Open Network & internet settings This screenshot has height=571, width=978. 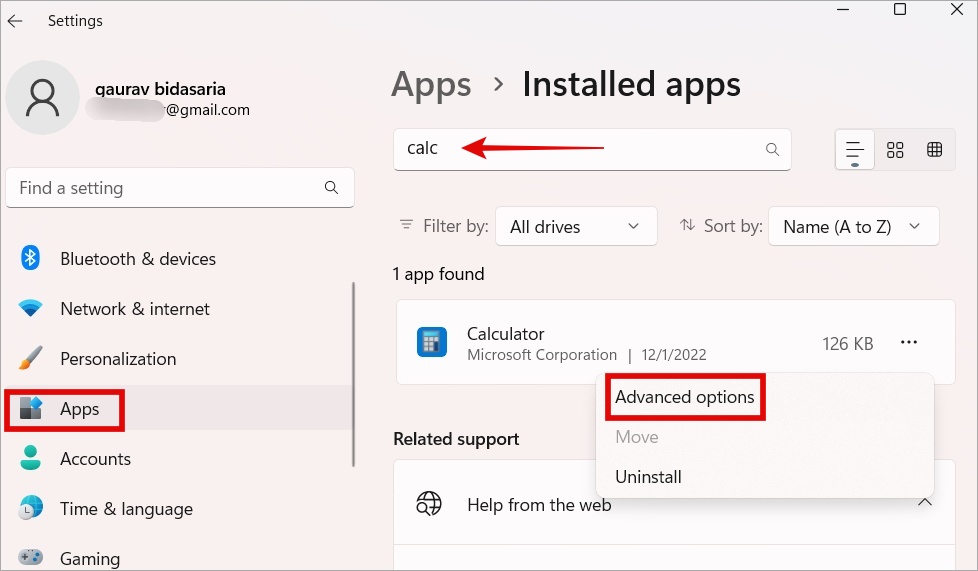point(134,309)
